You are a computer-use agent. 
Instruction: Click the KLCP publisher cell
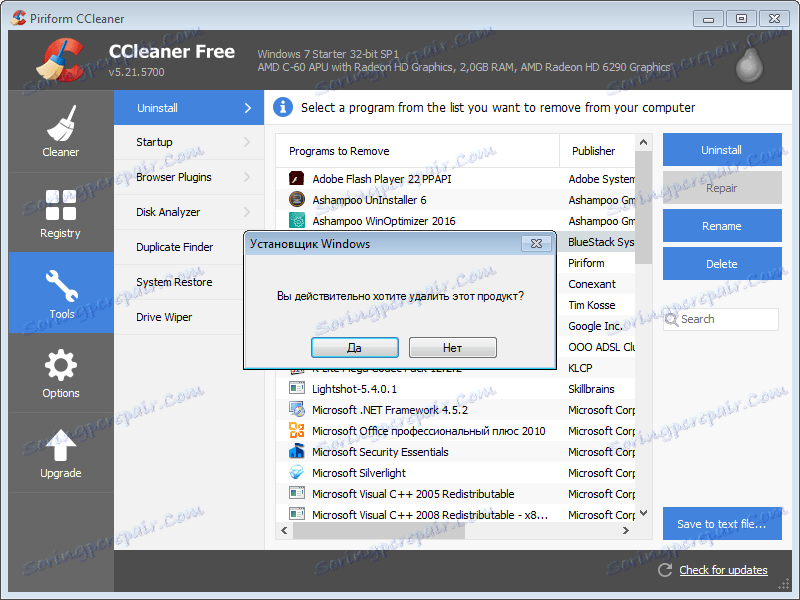pos(580,368)
